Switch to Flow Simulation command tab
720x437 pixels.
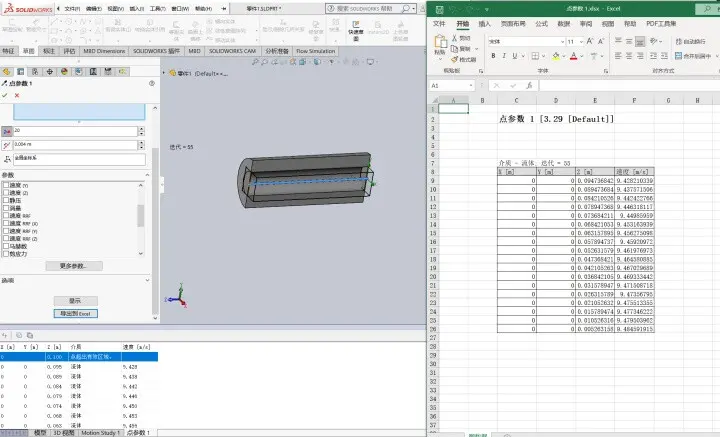[x=315, y=51]
